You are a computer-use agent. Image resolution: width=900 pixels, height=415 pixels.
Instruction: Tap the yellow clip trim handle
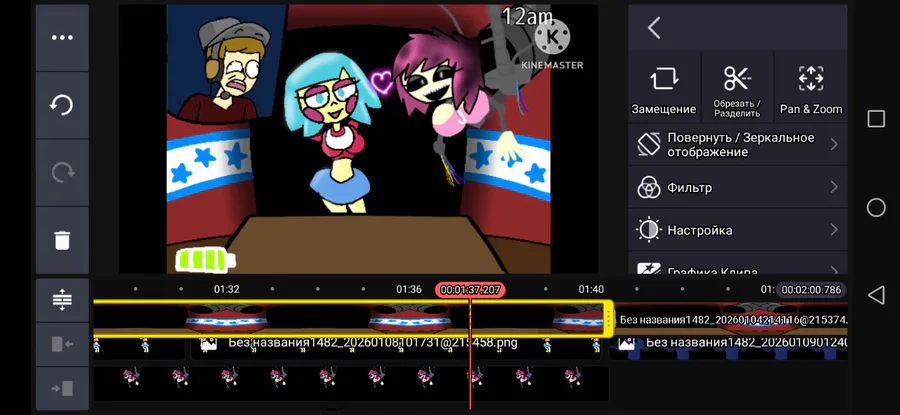click(x=608, y=318)
